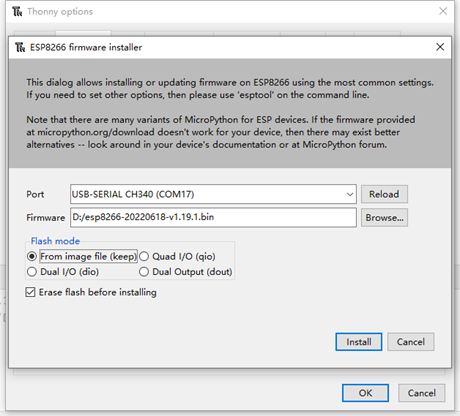Cancel the Thonny options window

point(422,393)
